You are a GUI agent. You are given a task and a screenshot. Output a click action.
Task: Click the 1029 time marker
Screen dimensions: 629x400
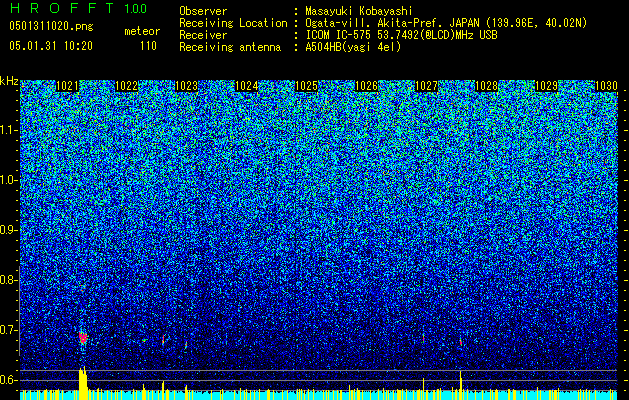546,86
